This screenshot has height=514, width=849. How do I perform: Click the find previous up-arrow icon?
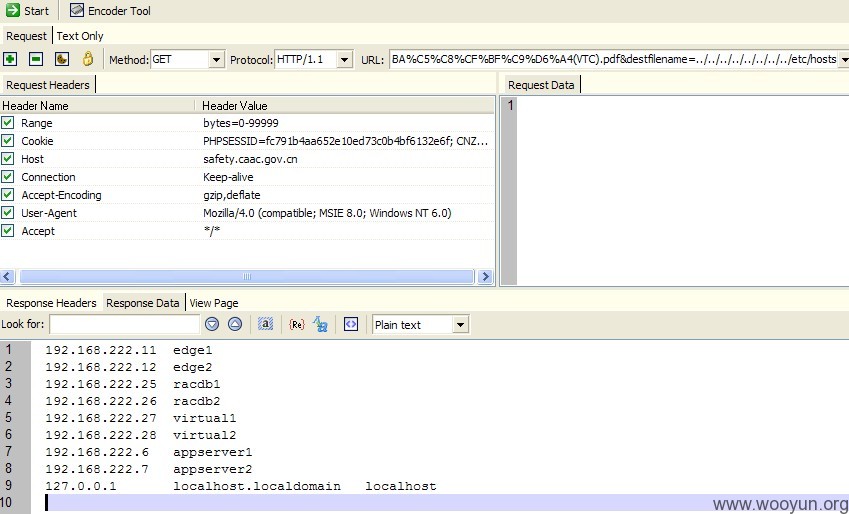click(x=234, y=324)
